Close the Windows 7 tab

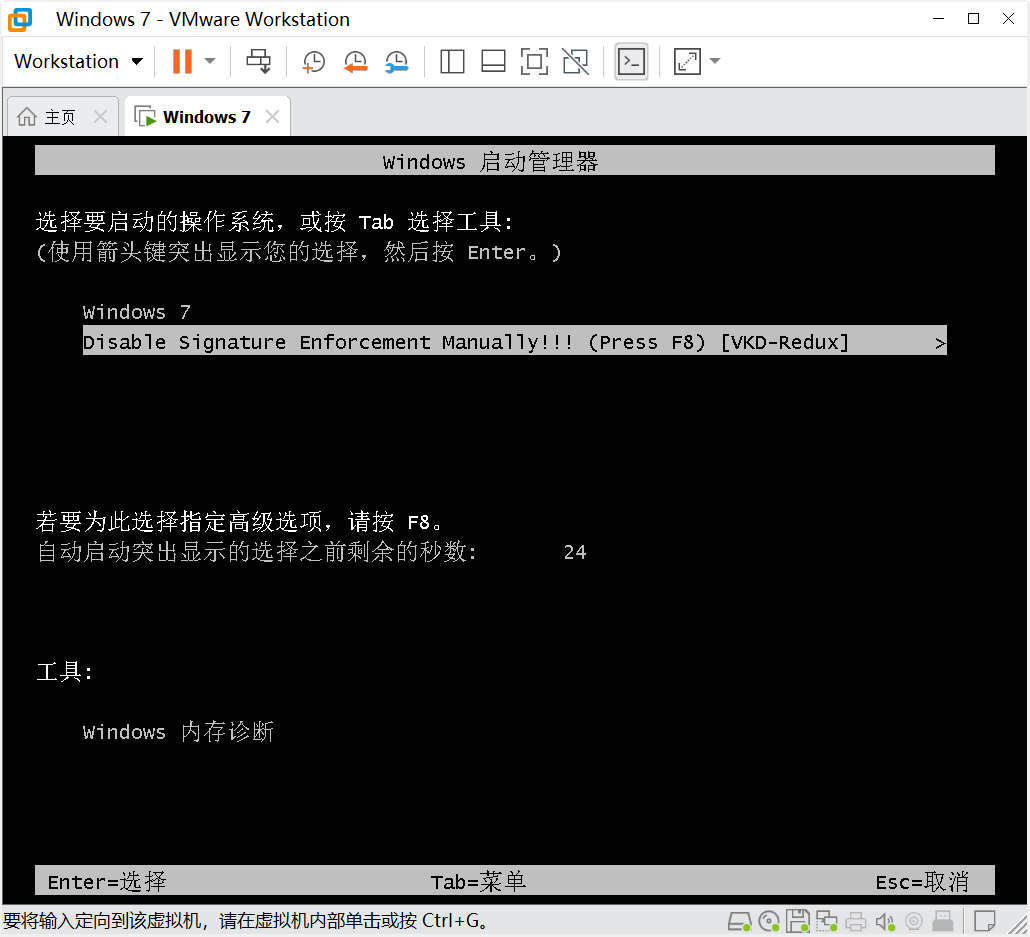coord(273,117)
